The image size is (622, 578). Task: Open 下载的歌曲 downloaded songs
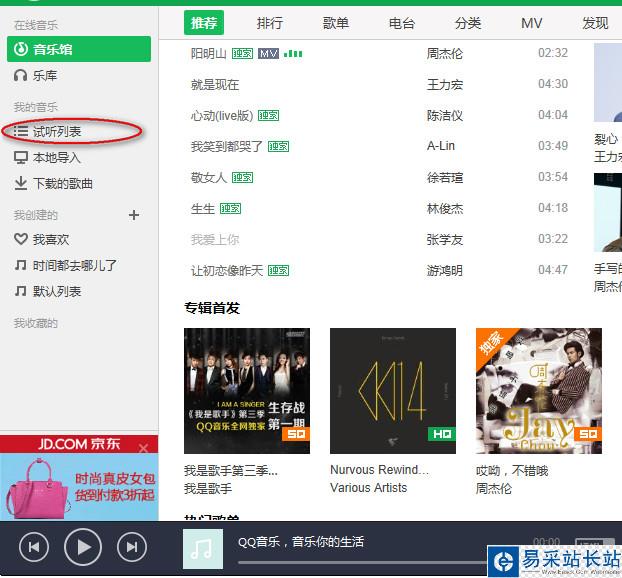click(53, 184)
